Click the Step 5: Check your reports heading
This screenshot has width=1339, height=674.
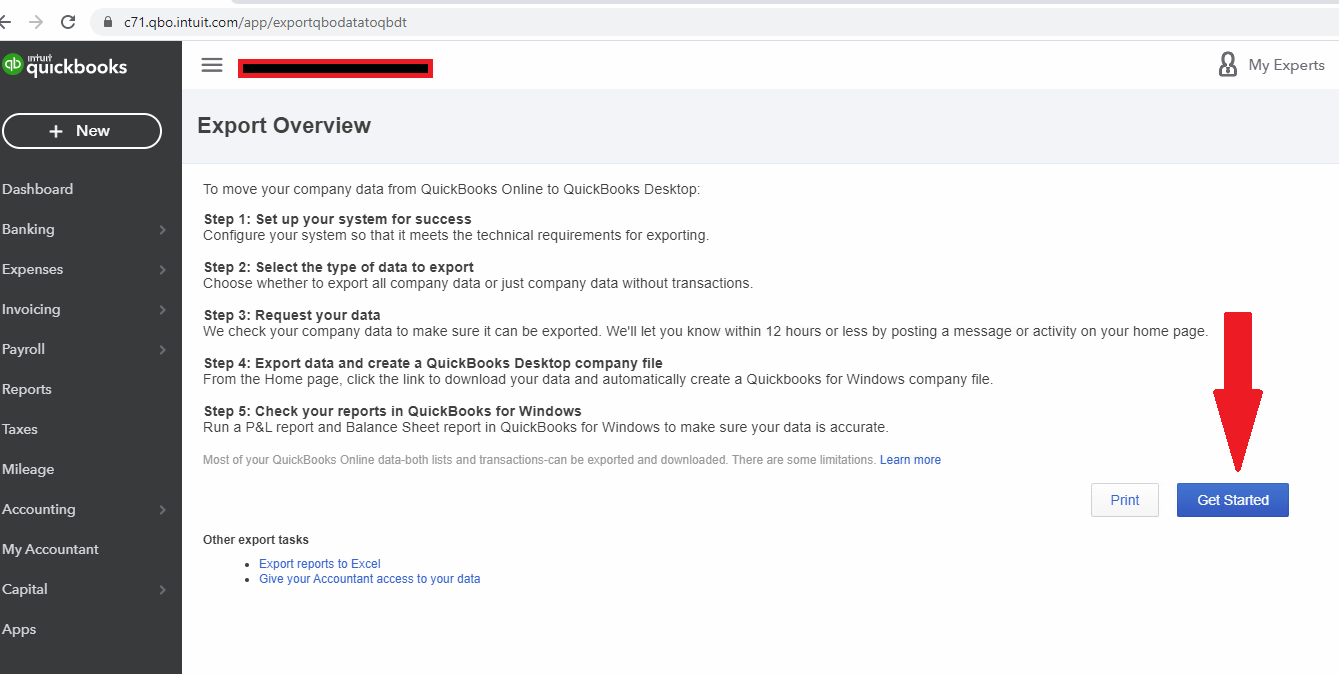(x=392, y=411)
